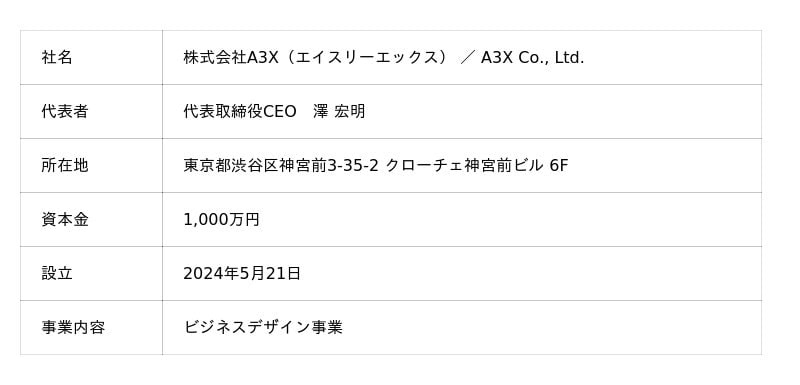The width and height of the screenshot is (800, 385).
Task: Click the 設立 label cell
Action: 91,274
